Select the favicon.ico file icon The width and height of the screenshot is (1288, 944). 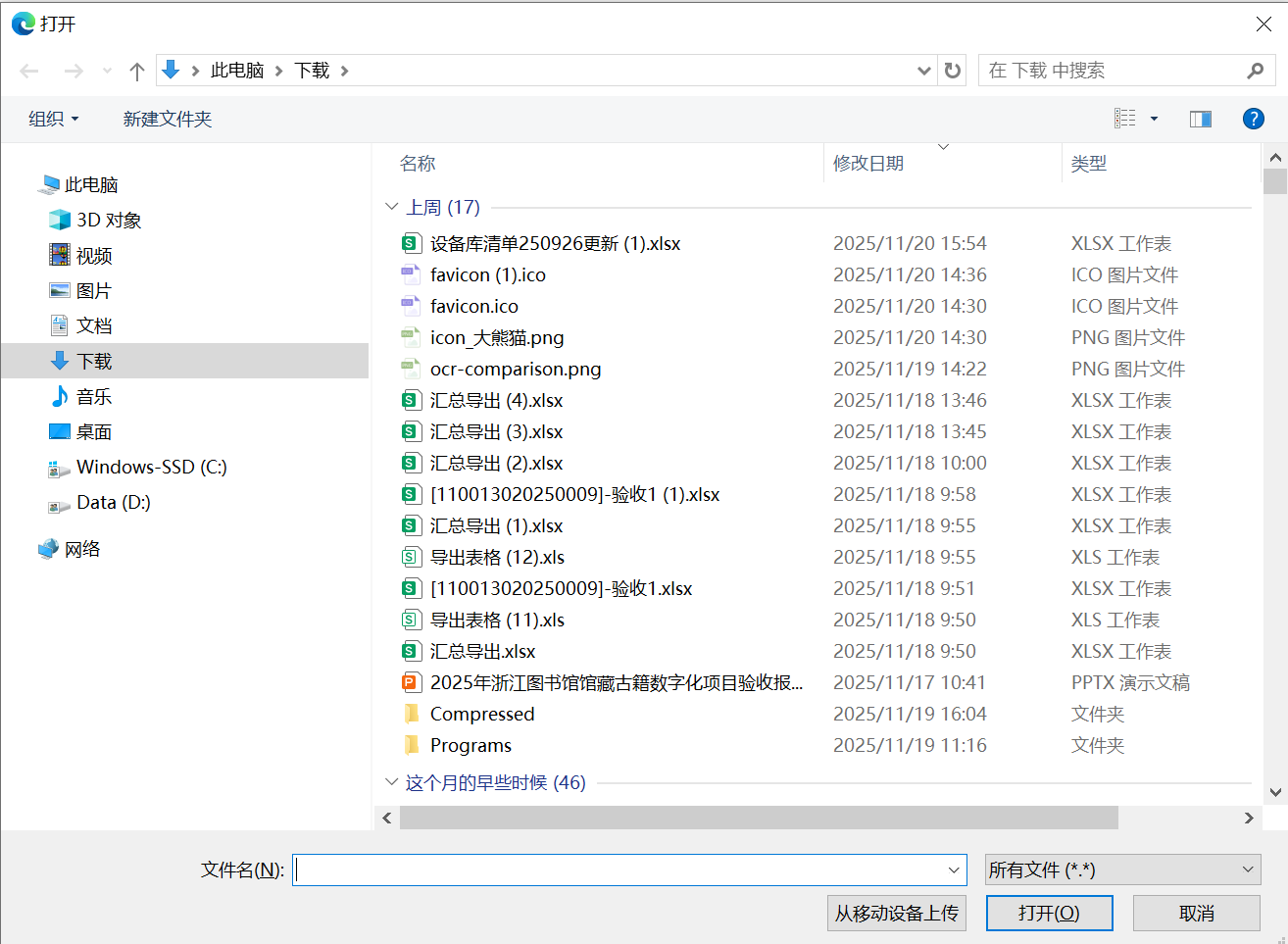(411, 306)
